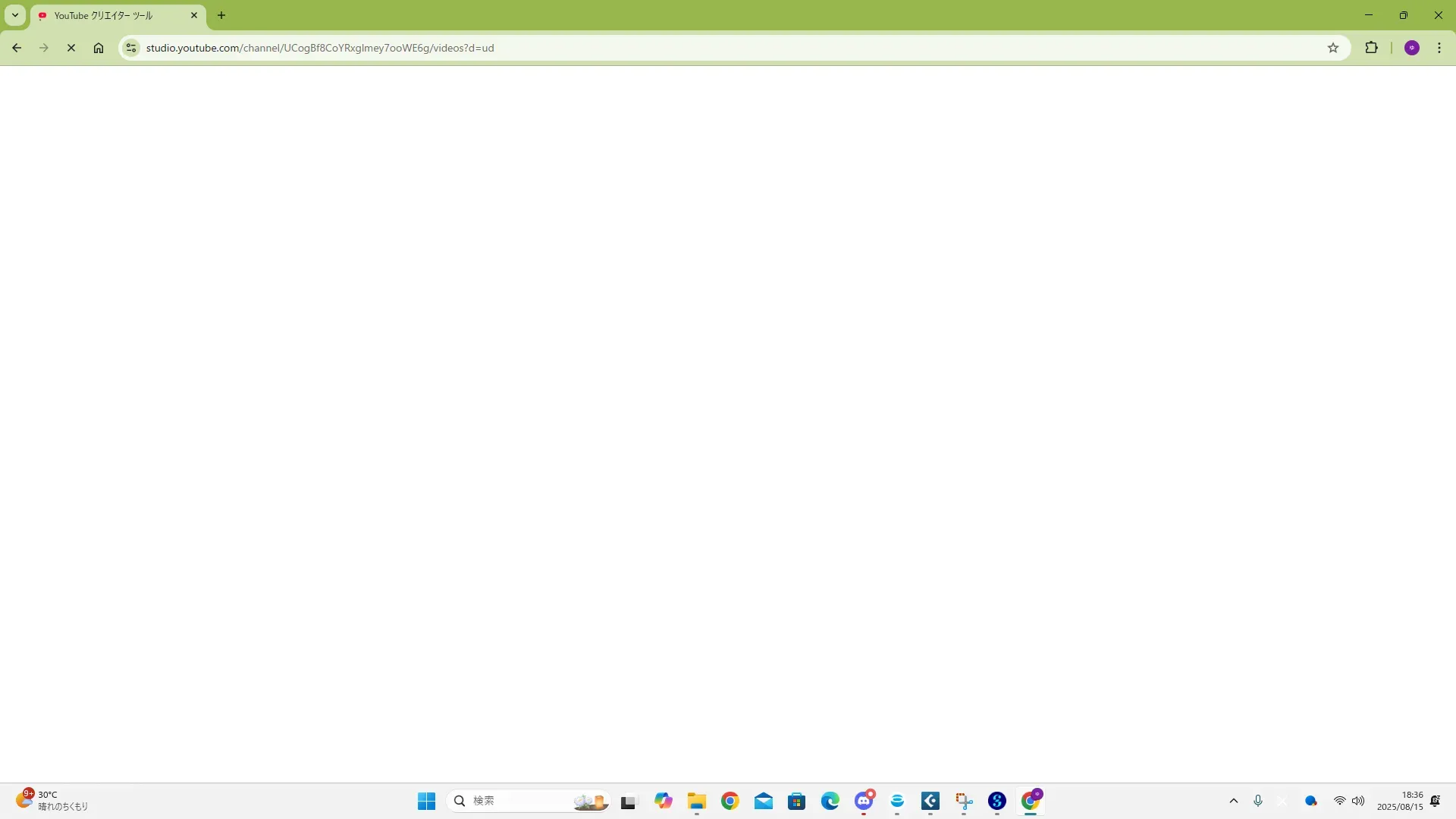Open File Explorer from the taskbar

point(697,801)
